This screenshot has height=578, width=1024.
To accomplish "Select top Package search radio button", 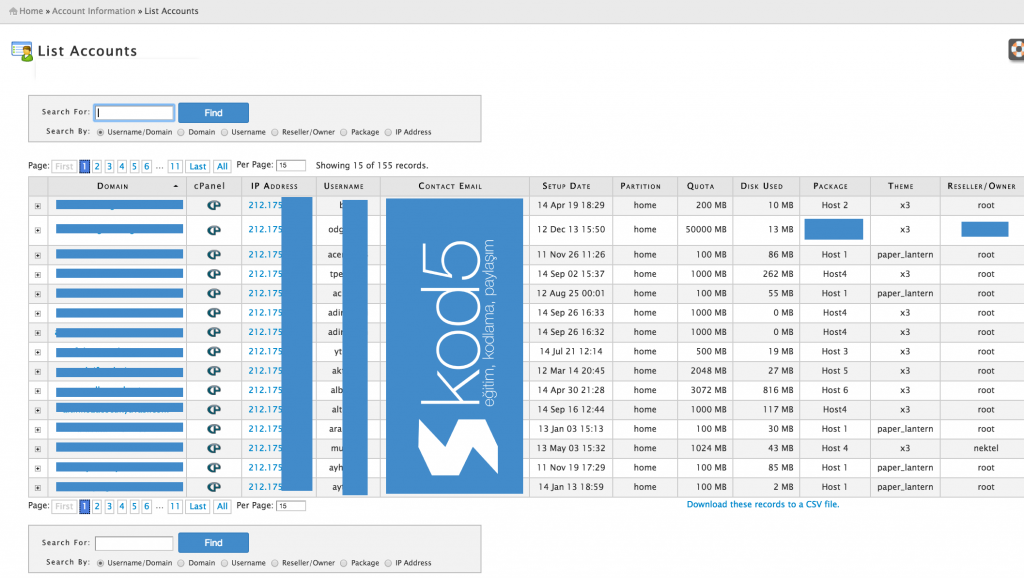I will click(x=344, y=133).
